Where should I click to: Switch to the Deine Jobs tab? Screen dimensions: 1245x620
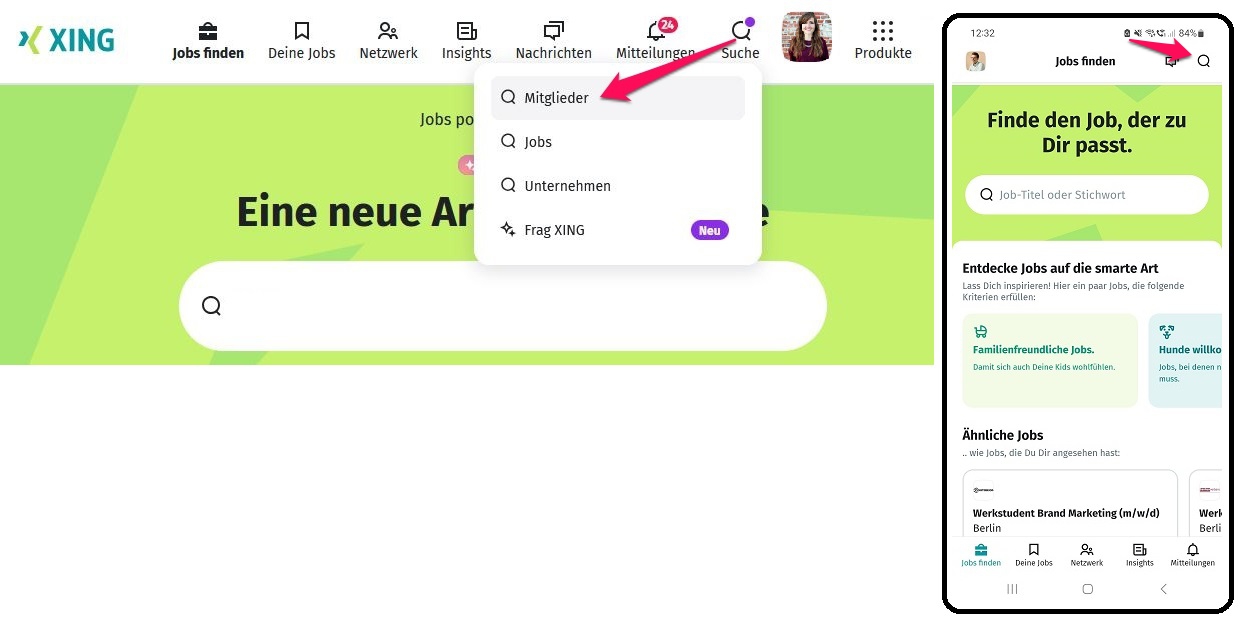pyautogui.click(x=301, y=31)
